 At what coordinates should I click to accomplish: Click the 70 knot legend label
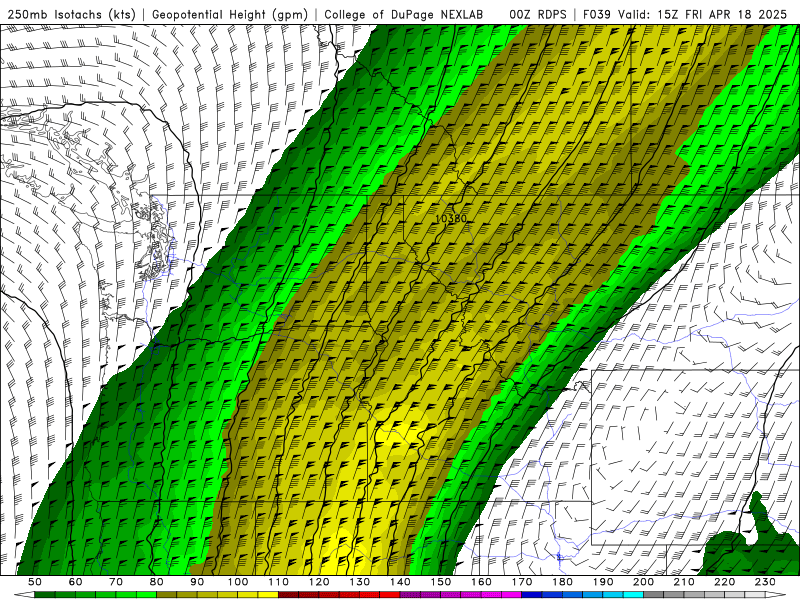116,582
